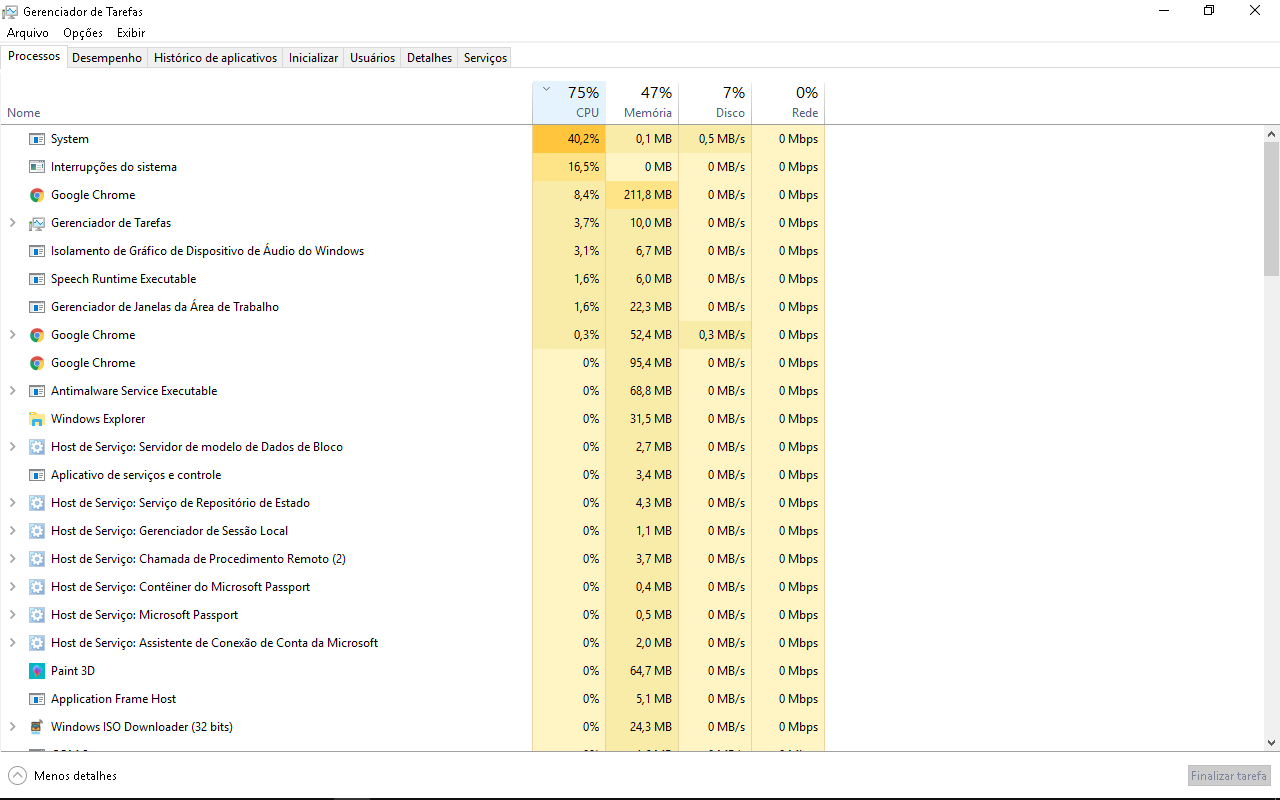The width and height of the screenshot is (1280, 800).
Task: Sort by the Disco column header
Action: (715, 102)
